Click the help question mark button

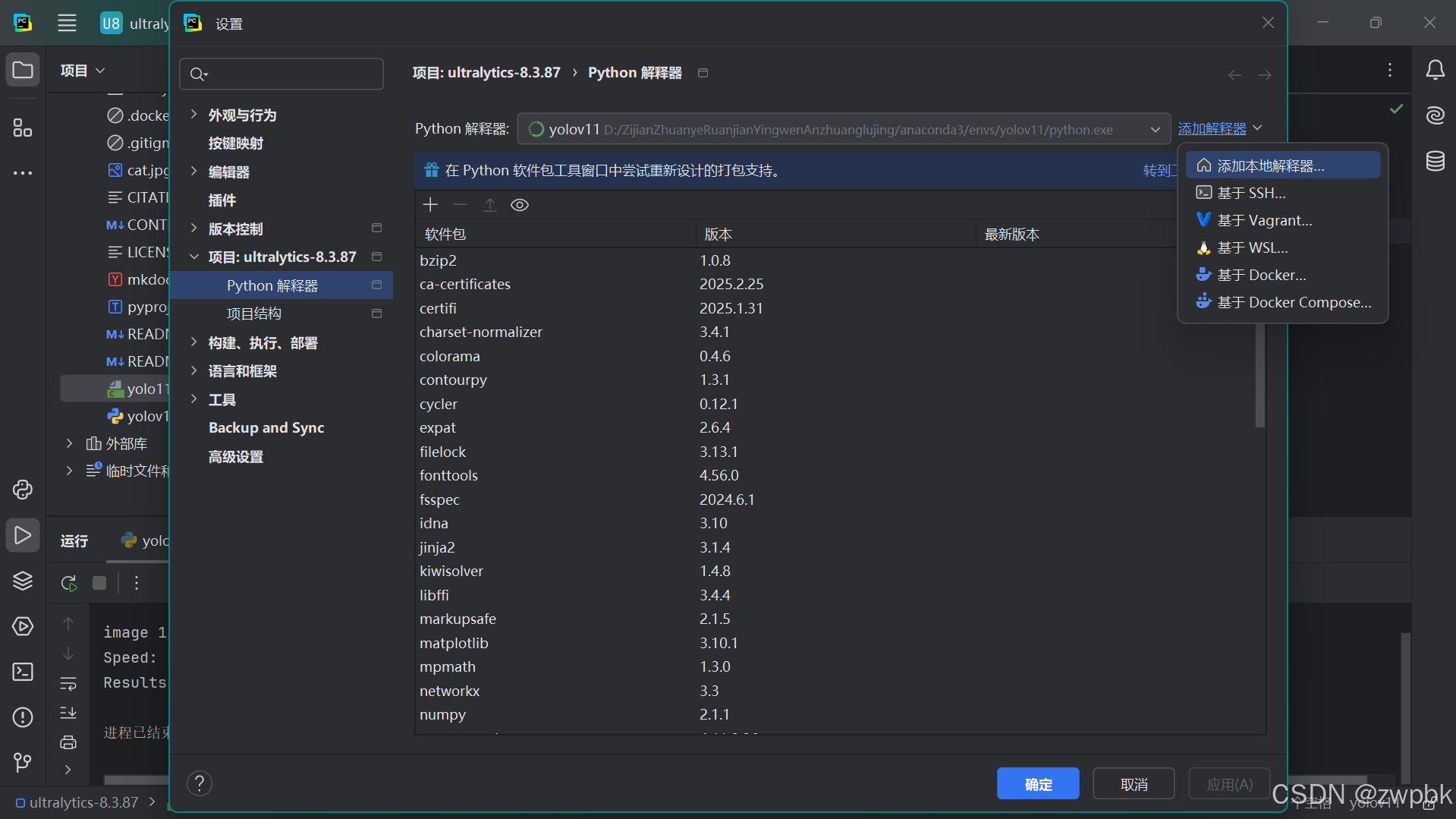point(200,783)
